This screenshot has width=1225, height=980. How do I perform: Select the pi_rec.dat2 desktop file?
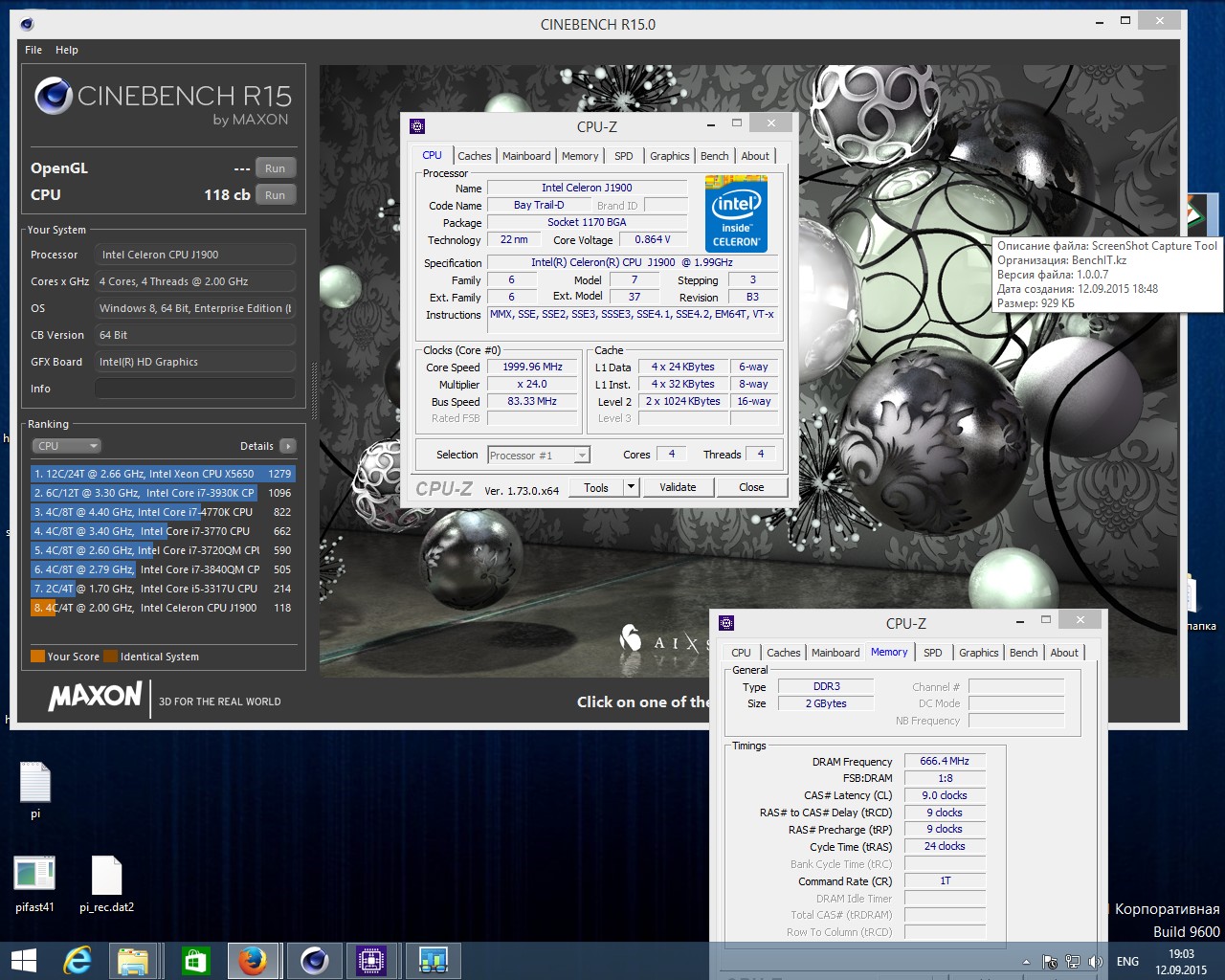[106, 884]
